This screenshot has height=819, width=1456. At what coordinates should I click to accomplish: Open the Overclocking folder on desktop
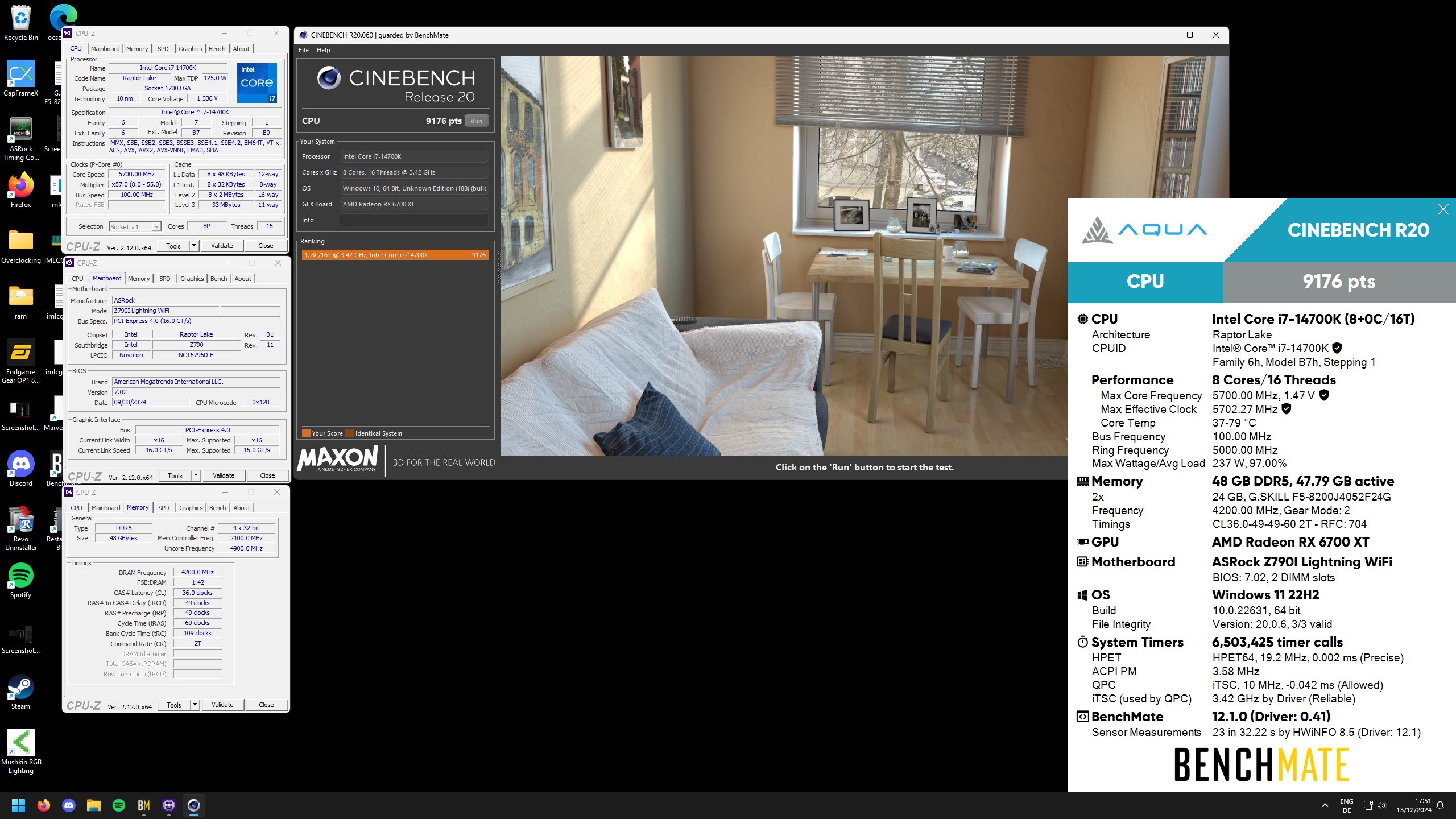coord(20,246)
